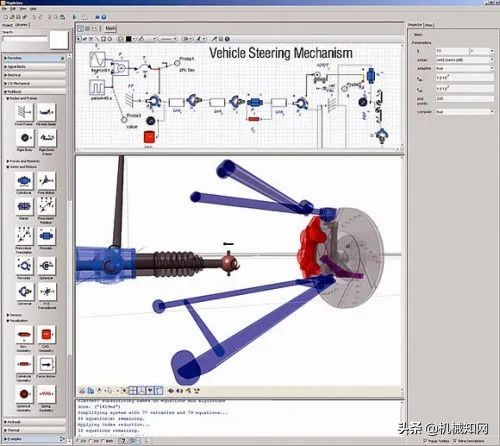Click the black fill color swatch
Viewport: 500px width, 446px height.
tap(128, 39)
